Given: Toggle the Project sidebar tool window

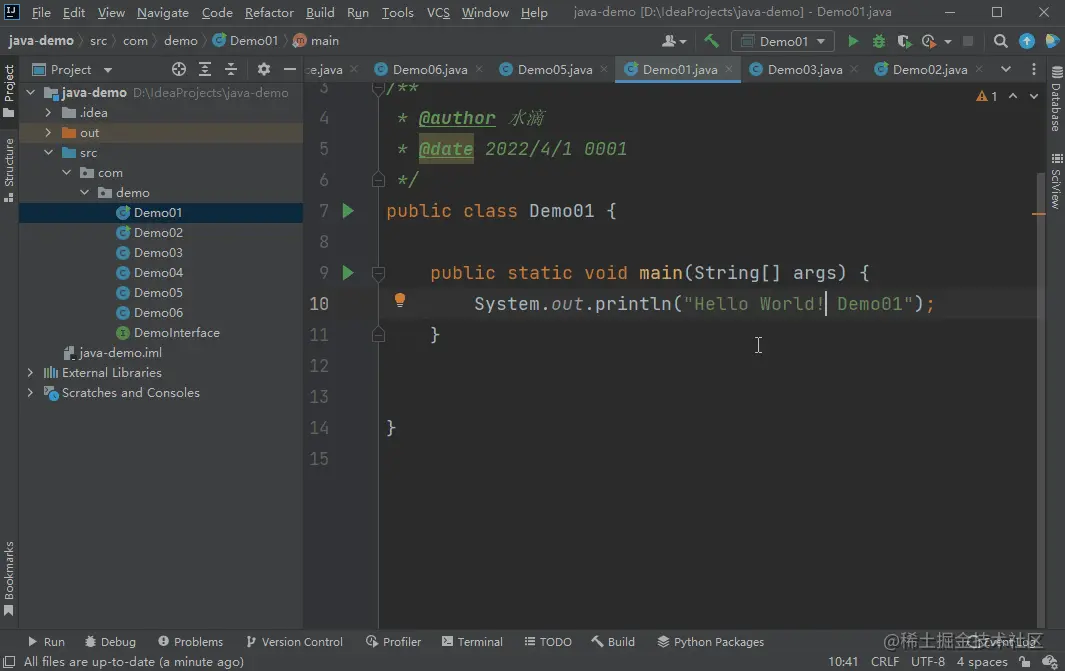Looking at the screenshot, I should click(x=9, y=90).
